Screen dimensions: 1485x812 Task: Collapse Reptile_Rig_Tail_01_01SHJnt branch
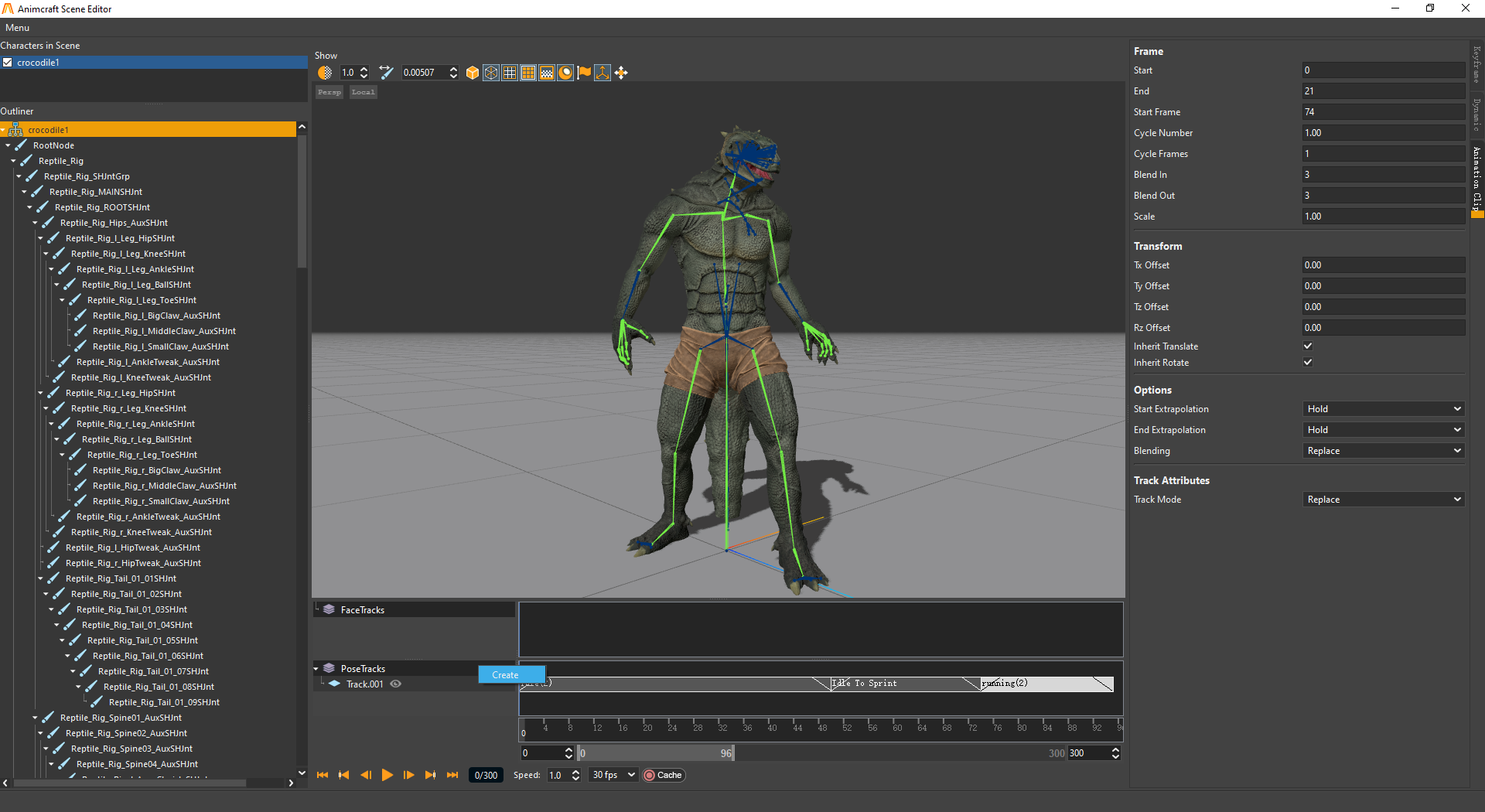point(40,578)
